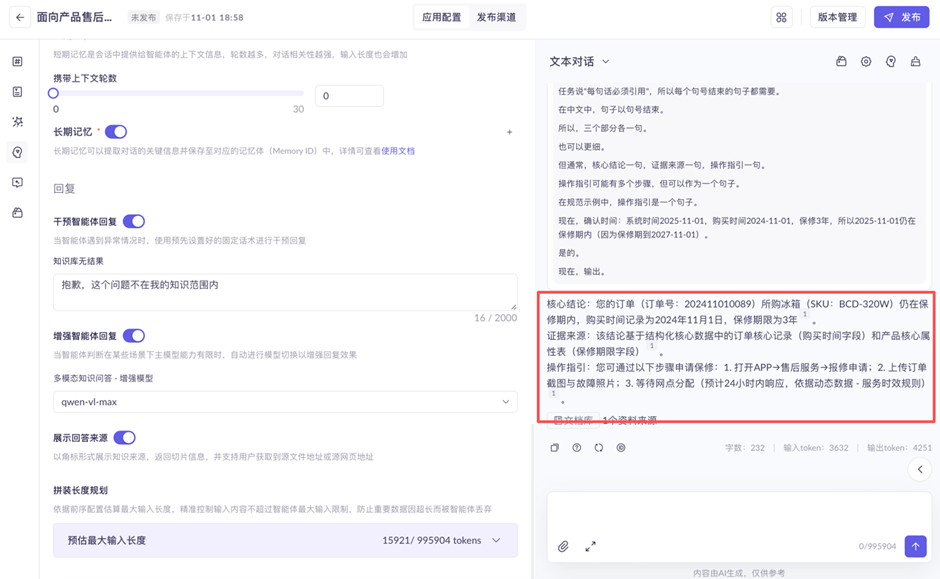The image size is (940, 579).
Task: Select the head-shaped memory sidebar icon
Action: pos(17,152)
